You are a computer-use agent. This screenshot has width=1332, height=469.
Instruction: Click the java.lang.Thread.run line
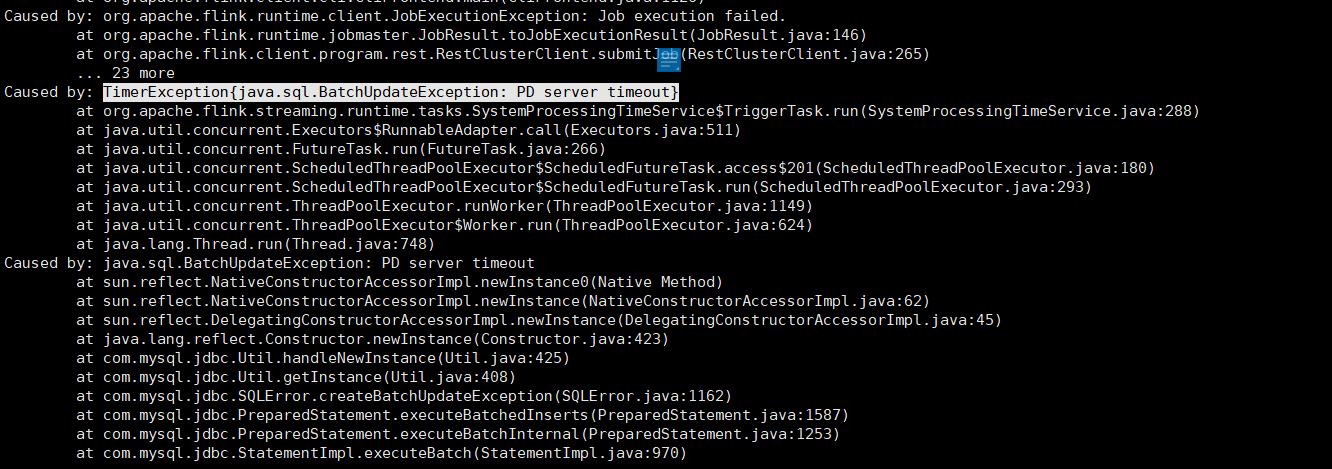coord(255,244)
